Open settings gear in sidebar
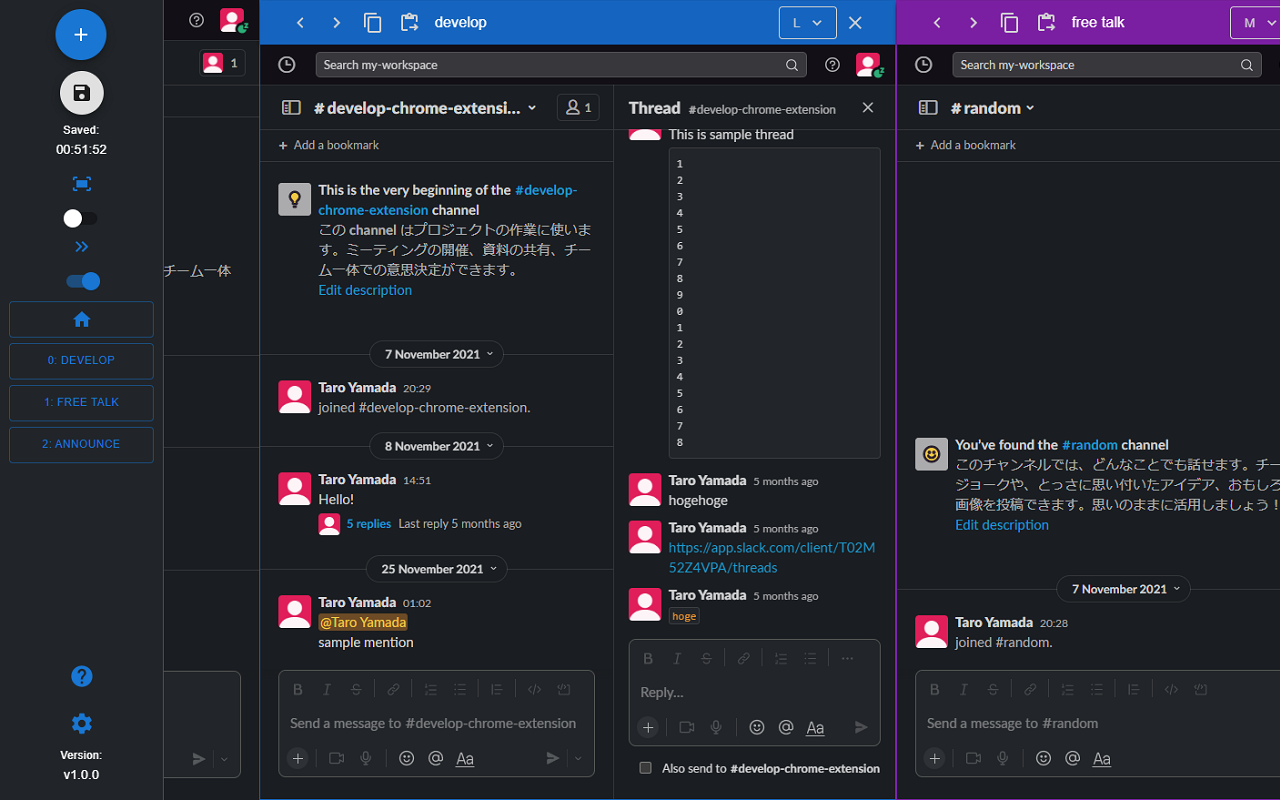The height and width of the screenshot is (800, 1280). pyautogui.click(x=82, y=724)
